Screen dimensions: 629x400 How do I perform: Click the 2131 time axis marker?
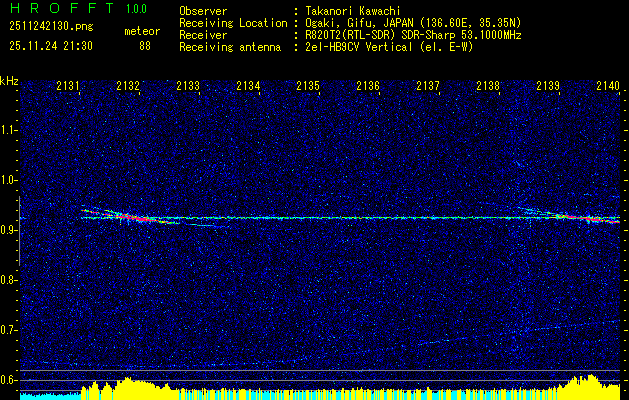click(x=69, y=87)
